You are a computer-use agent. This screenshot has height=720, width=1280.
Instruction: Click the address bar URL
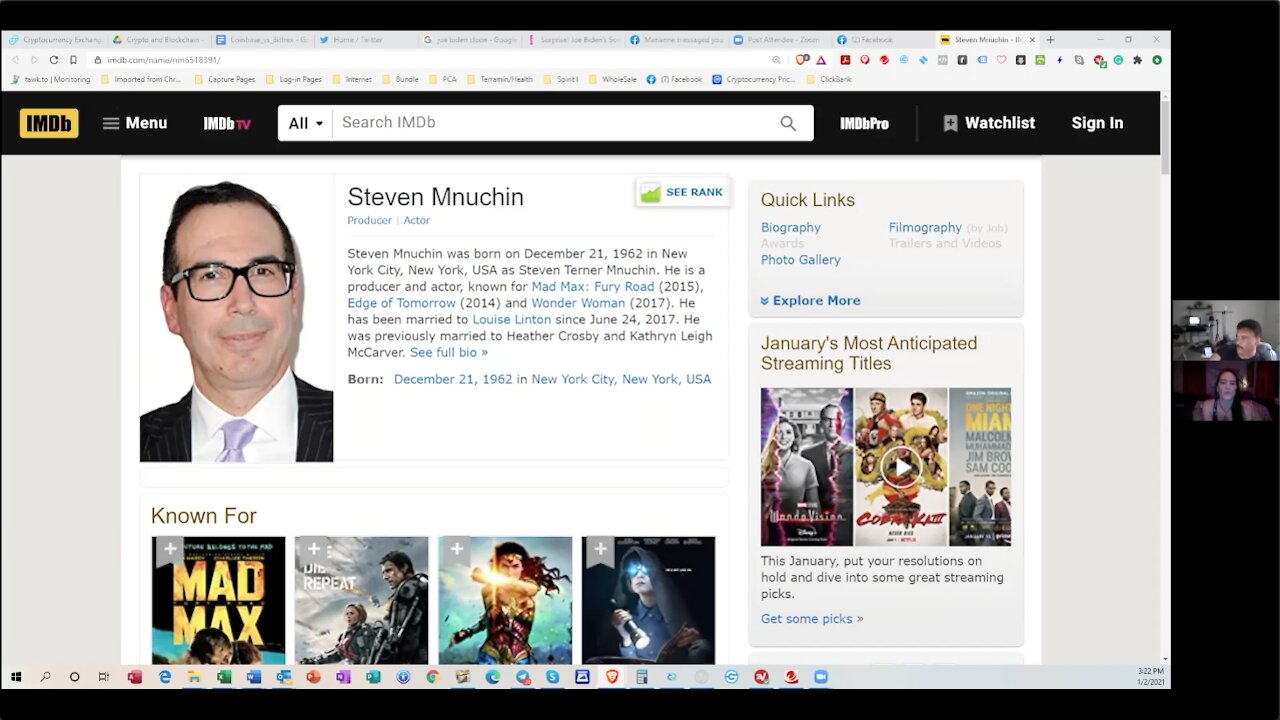pos(164,60)
